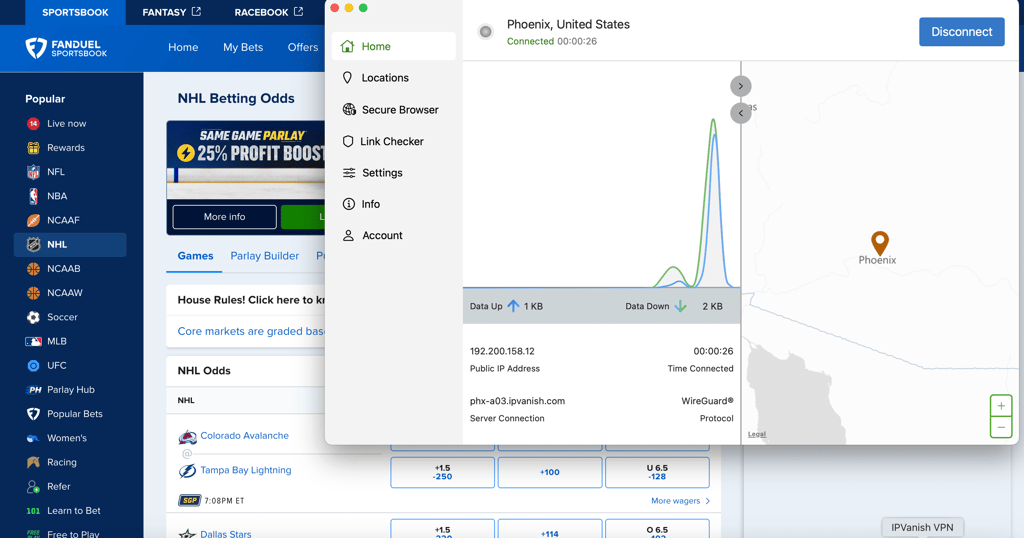Click the Home house icon in IPVanish
Image resolution: width=1024 pixels, height=538 pixels.
tap(347, 46)
